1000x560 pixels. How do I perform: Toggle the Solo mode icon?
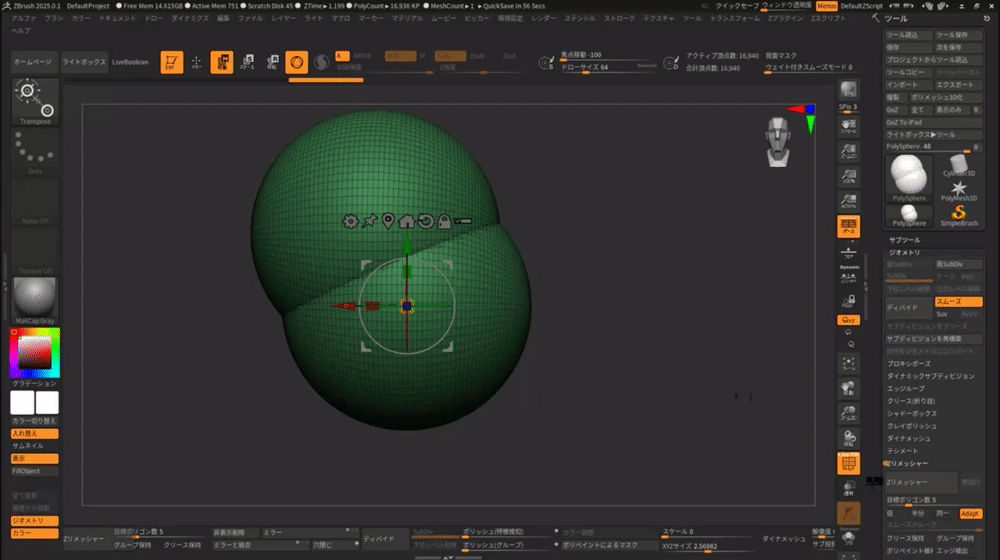[848, 538]
